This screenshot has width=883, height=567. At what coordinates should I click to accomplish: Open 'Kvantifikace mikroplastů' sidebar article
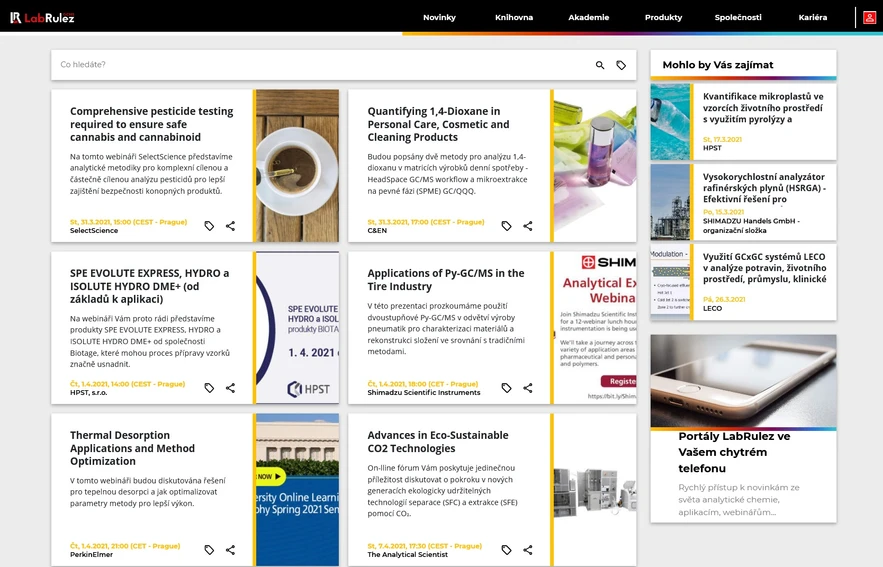coord(762,107)
